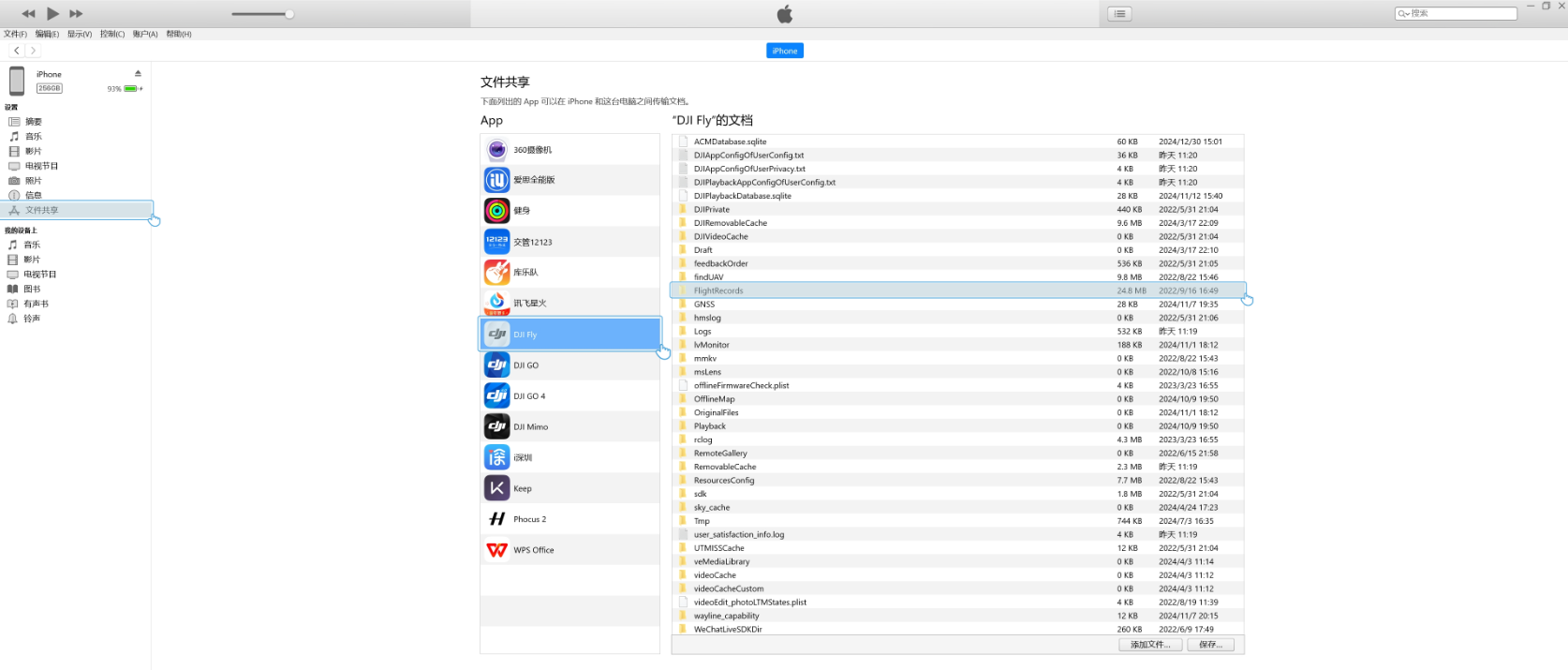
Task: Open the search options magnifier dropdown
Action: point(1404,13)
